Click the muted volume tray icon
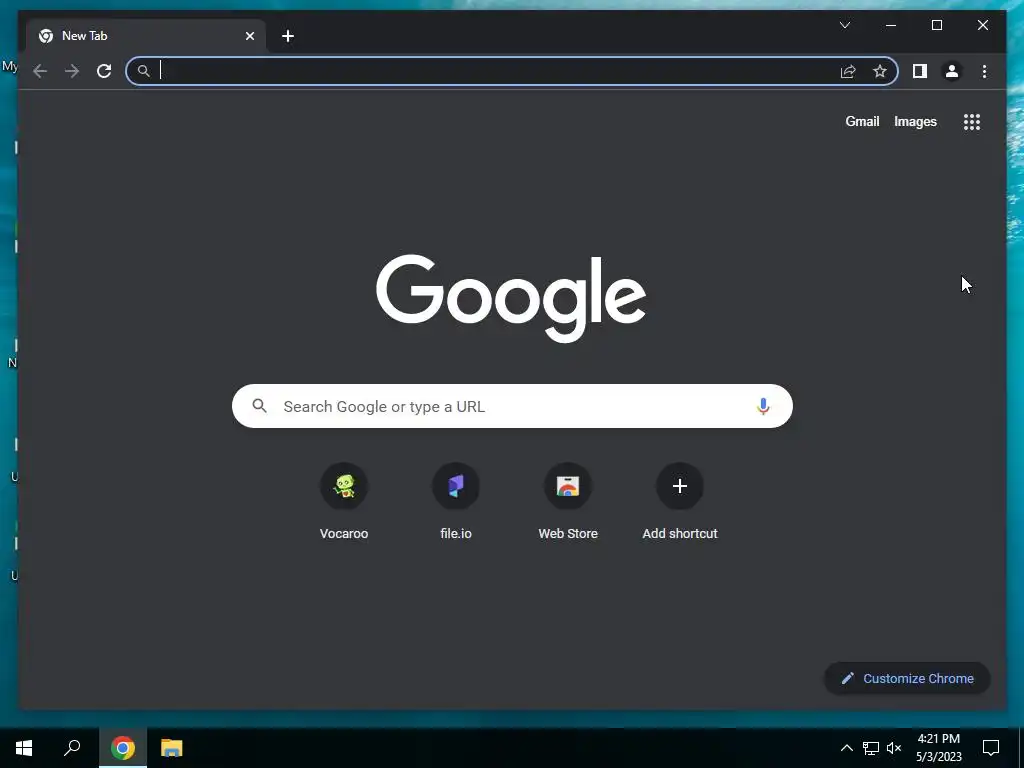This screenshot has height=768, width=1024. tap(894, 748)
